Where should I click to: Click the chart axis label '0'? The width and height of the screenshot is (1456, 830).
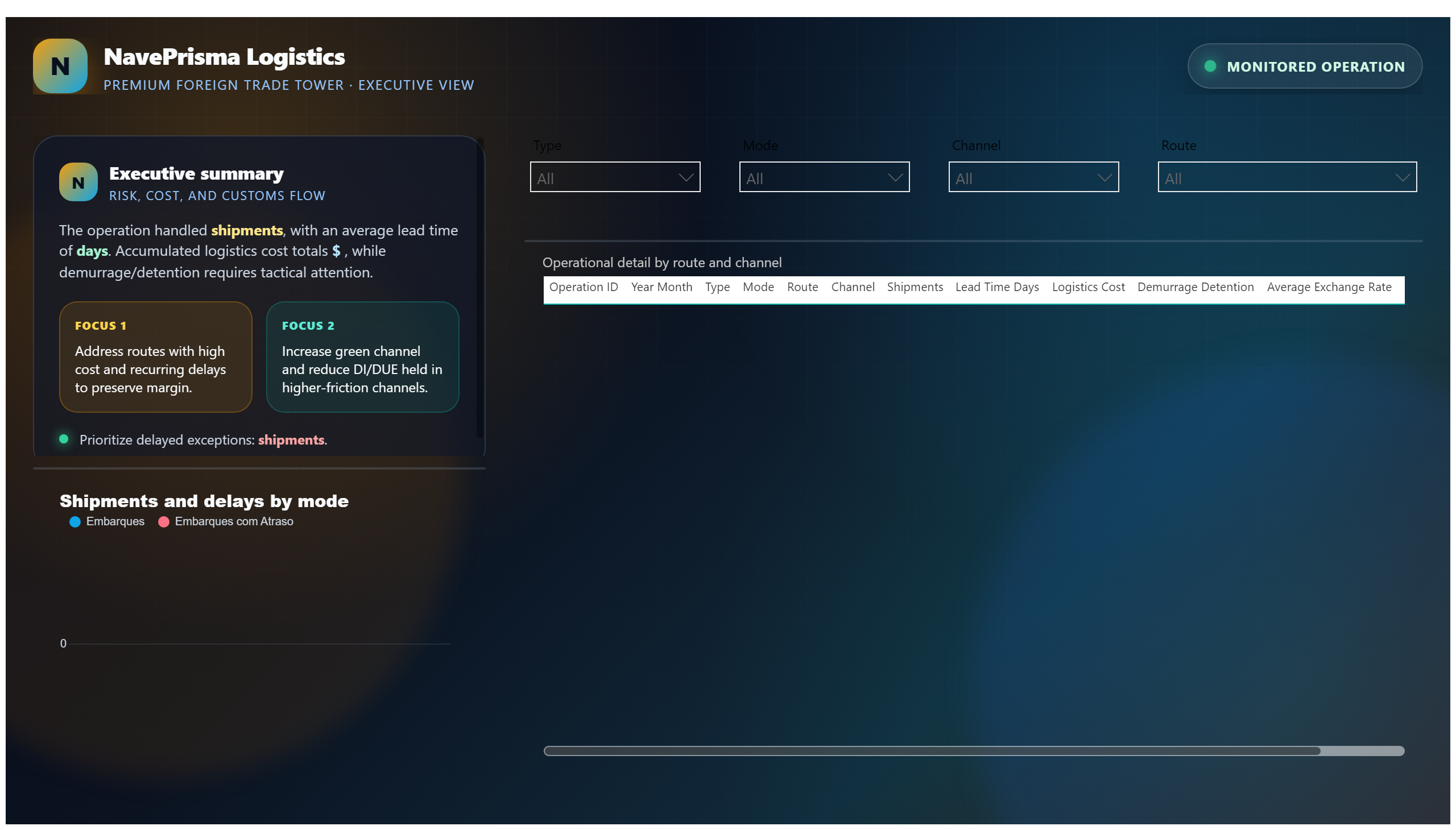click(x=63, y=644)
